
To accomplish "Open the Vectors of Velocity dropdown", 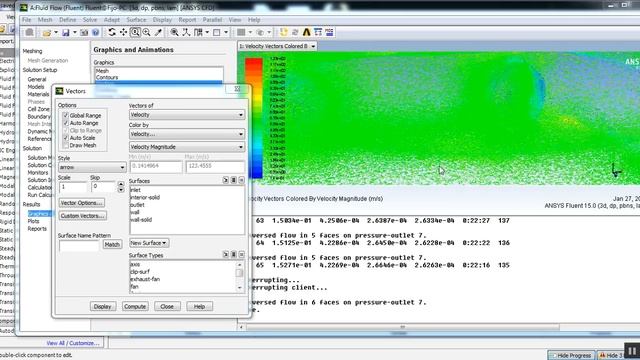I will coord(187,115).
